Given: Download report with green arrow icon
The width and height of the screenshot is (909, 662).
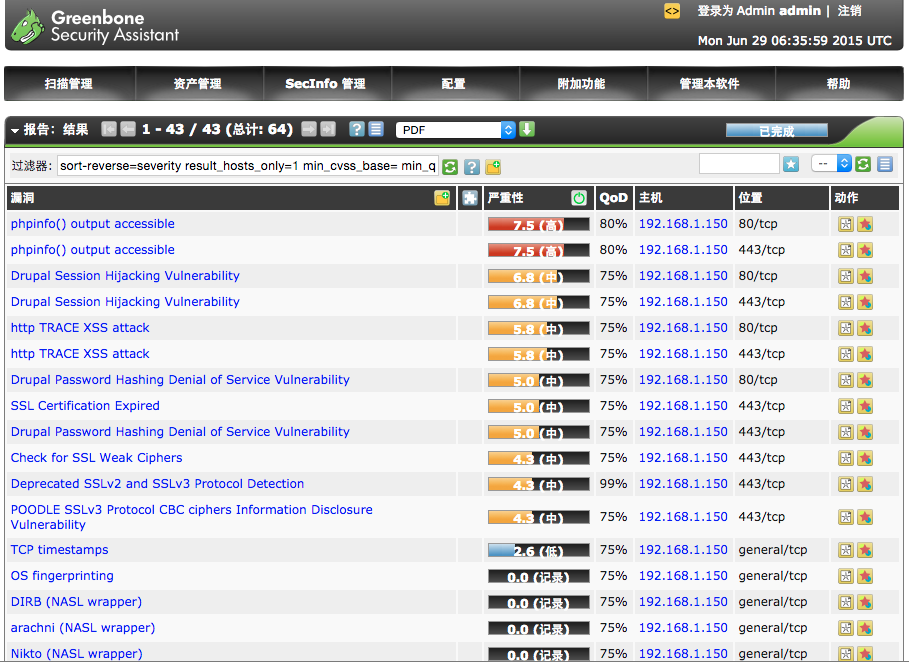Looking at the screenshot, I should click(x=526, y=129).
